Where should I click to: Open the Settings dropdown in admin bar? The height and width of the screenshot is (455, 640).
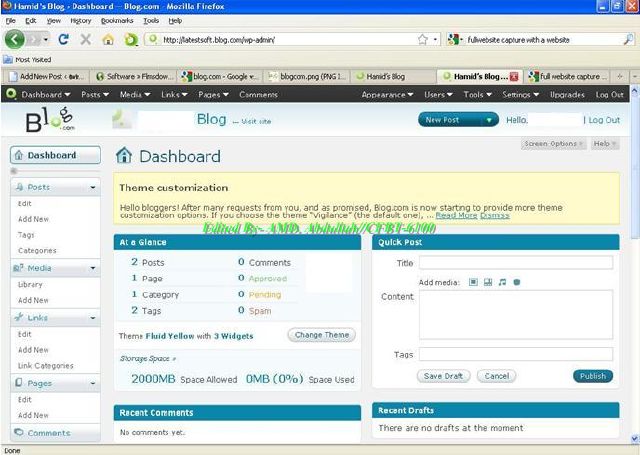520,95
